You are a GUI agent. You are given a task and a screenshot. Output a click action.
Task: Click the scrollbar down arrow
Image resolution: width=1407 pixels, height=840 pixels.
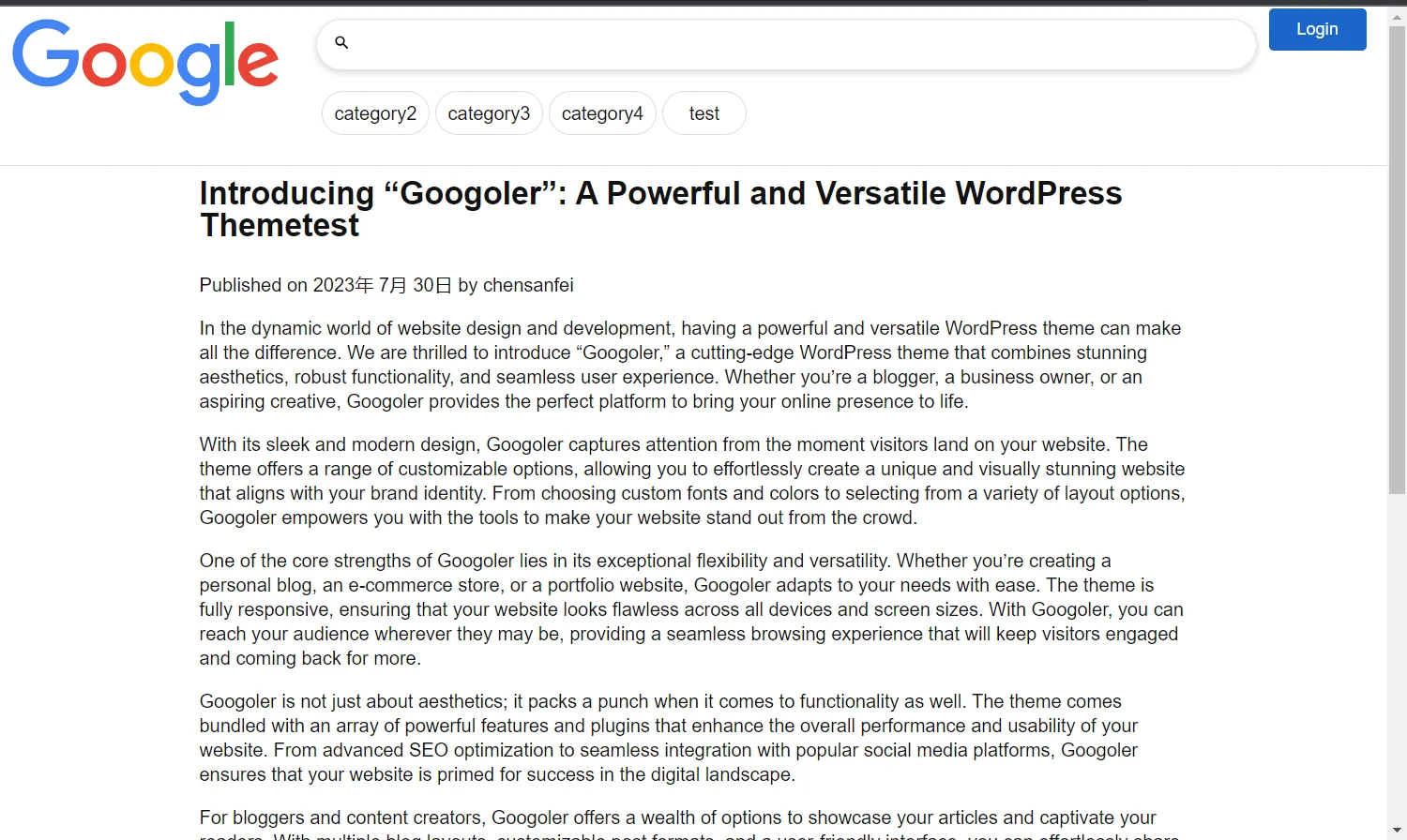(1397, 831)
